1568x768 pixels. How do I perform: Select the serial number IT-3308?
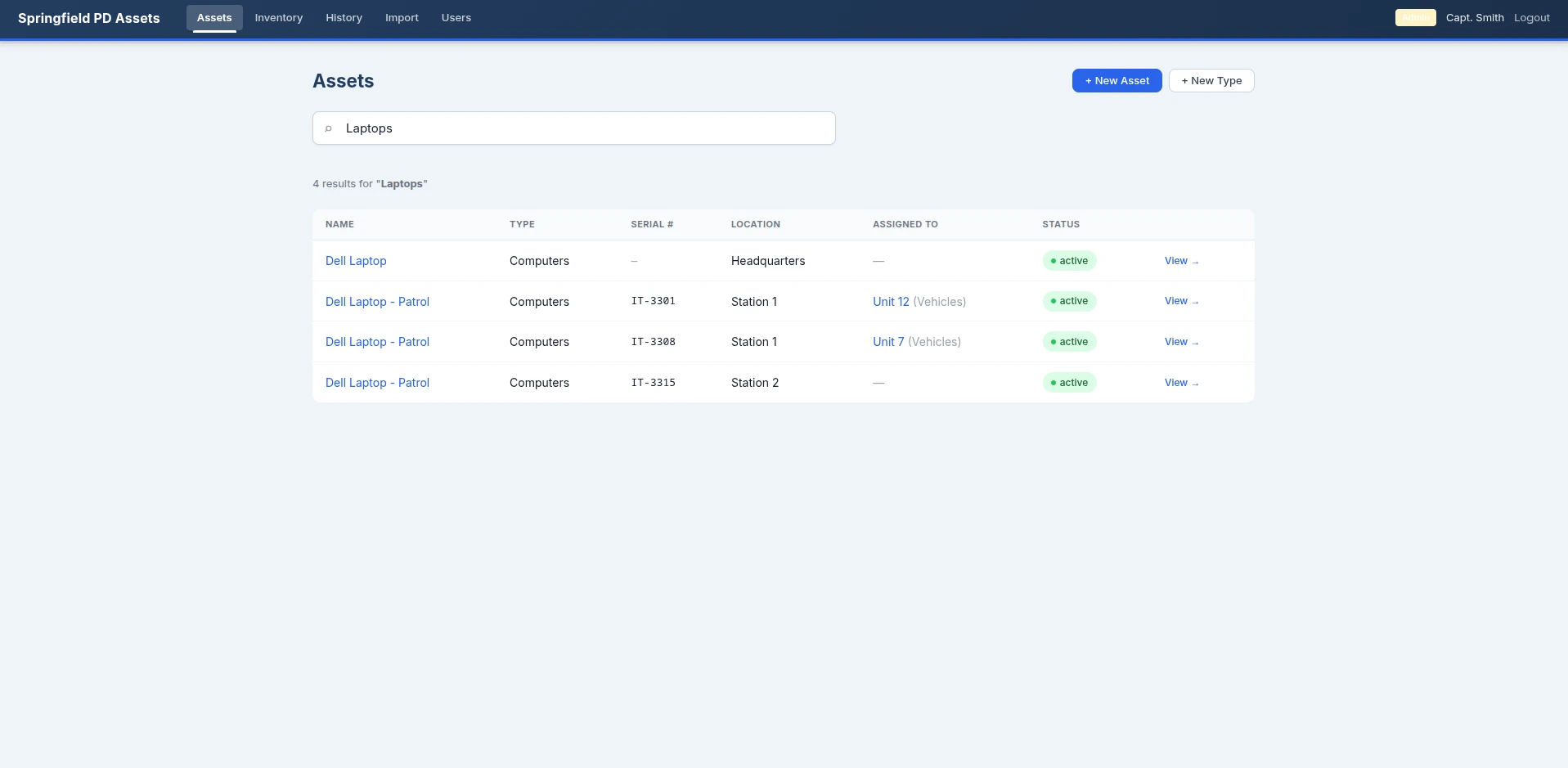pyautogui.click(x=653, y=342)
